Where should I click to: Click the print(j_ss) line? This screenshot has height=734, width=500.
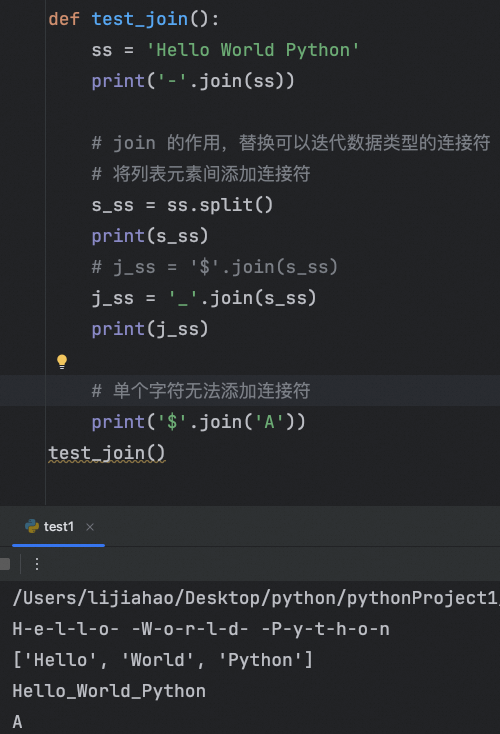click(x=150, y=329)
